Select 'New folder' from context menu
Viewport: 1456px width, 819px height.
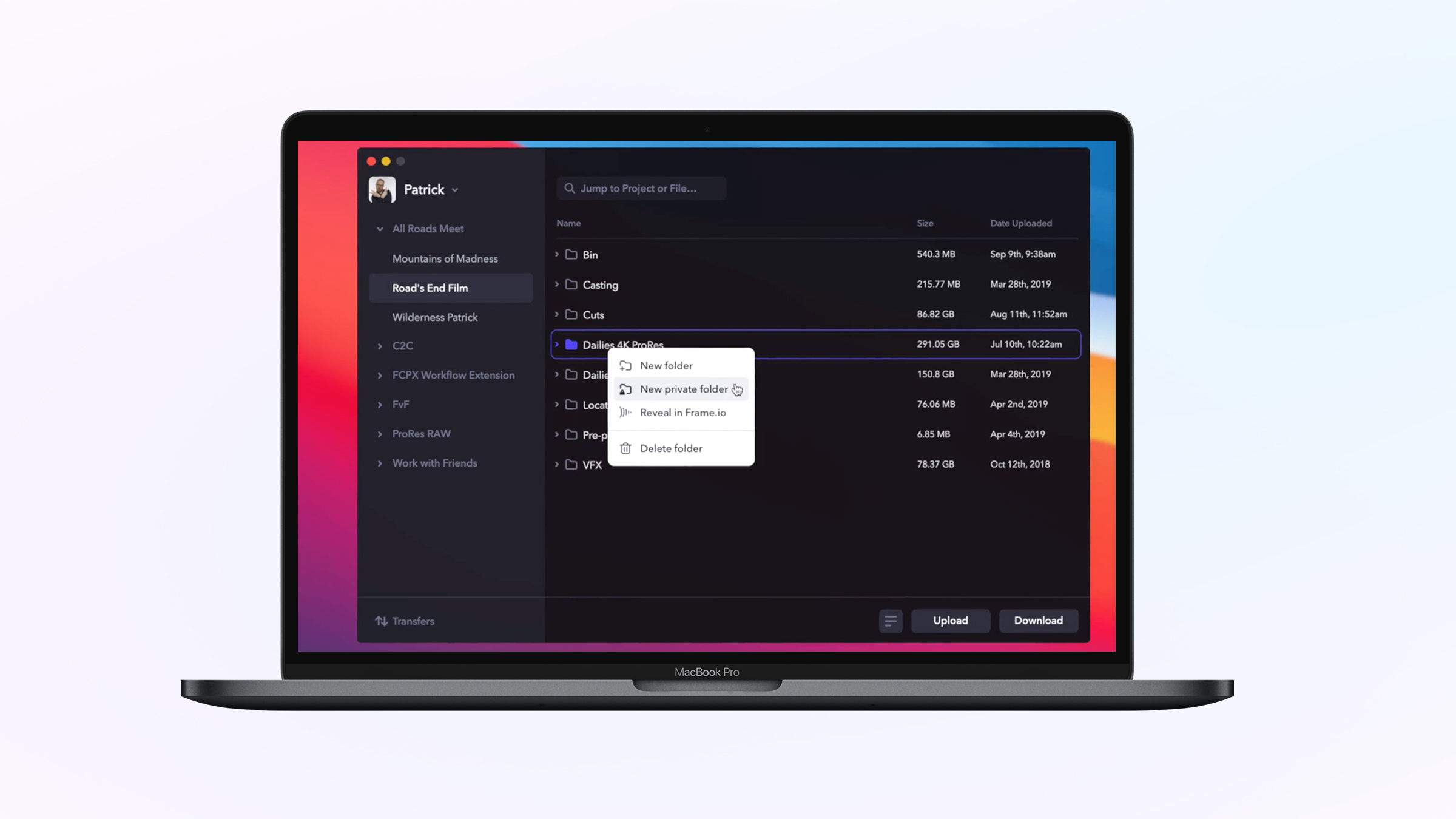pyautogui.click(x=666, y=365)
